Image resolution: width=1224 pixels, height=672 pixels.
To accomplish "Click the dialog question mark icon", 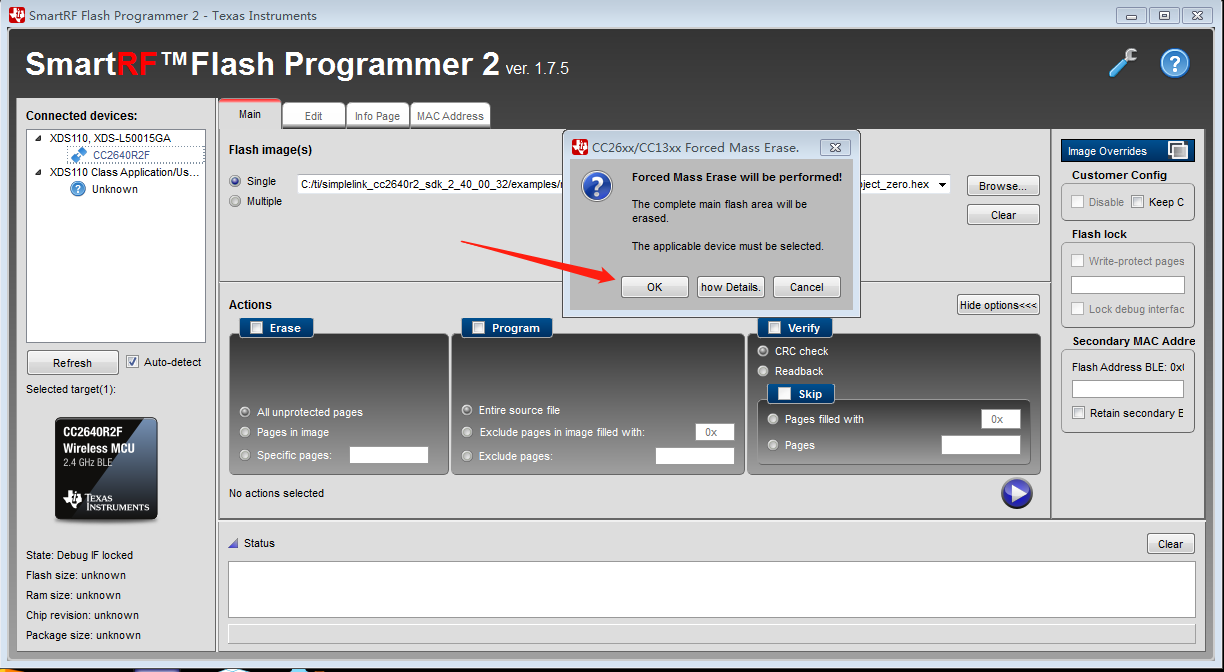I will pos(597,186).
